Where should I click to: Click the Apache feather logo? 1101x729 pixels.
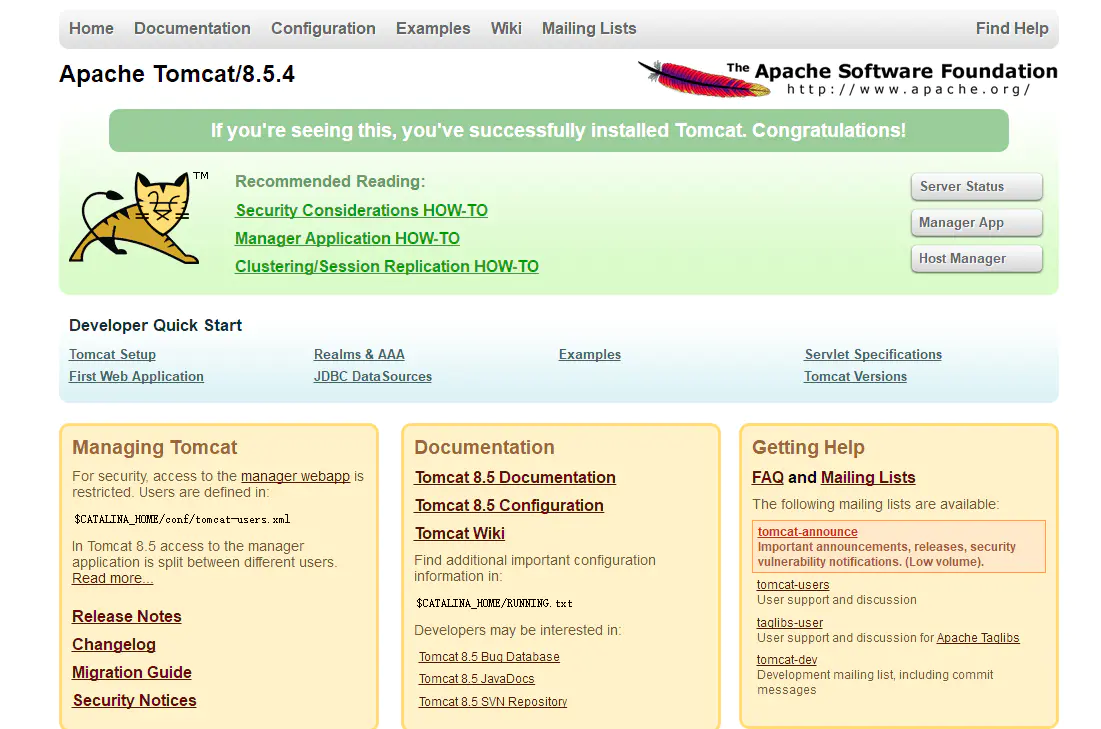coord(704,79)
